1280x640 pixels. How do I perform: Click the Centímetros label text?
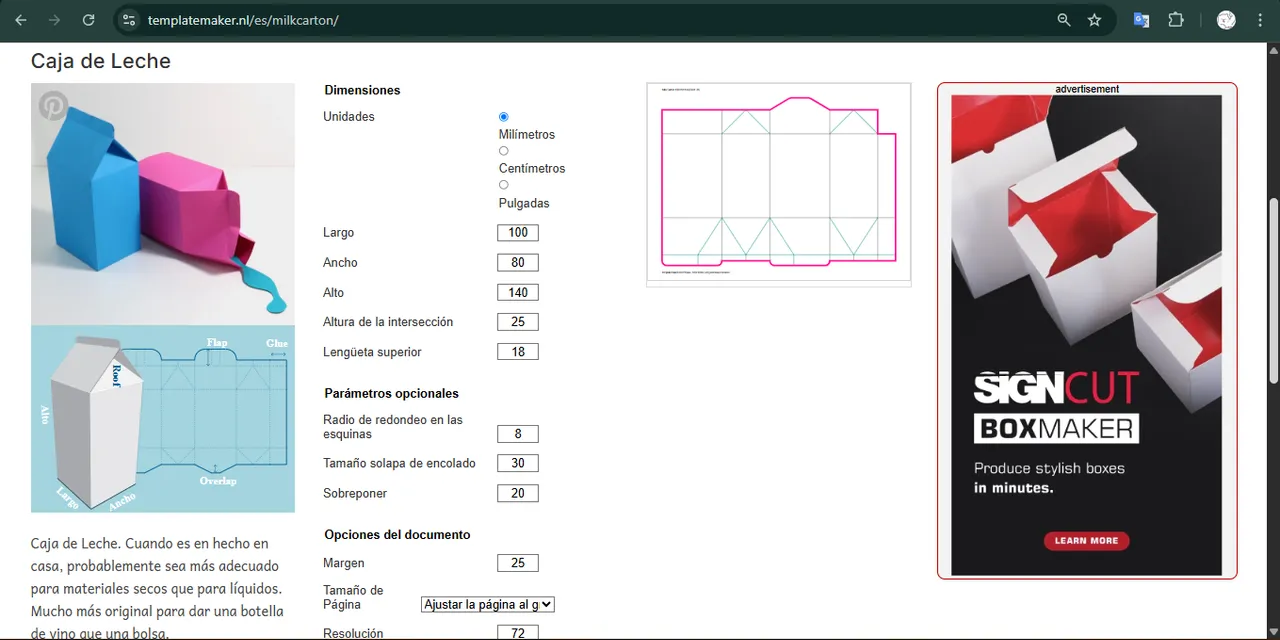pos(532,169)
